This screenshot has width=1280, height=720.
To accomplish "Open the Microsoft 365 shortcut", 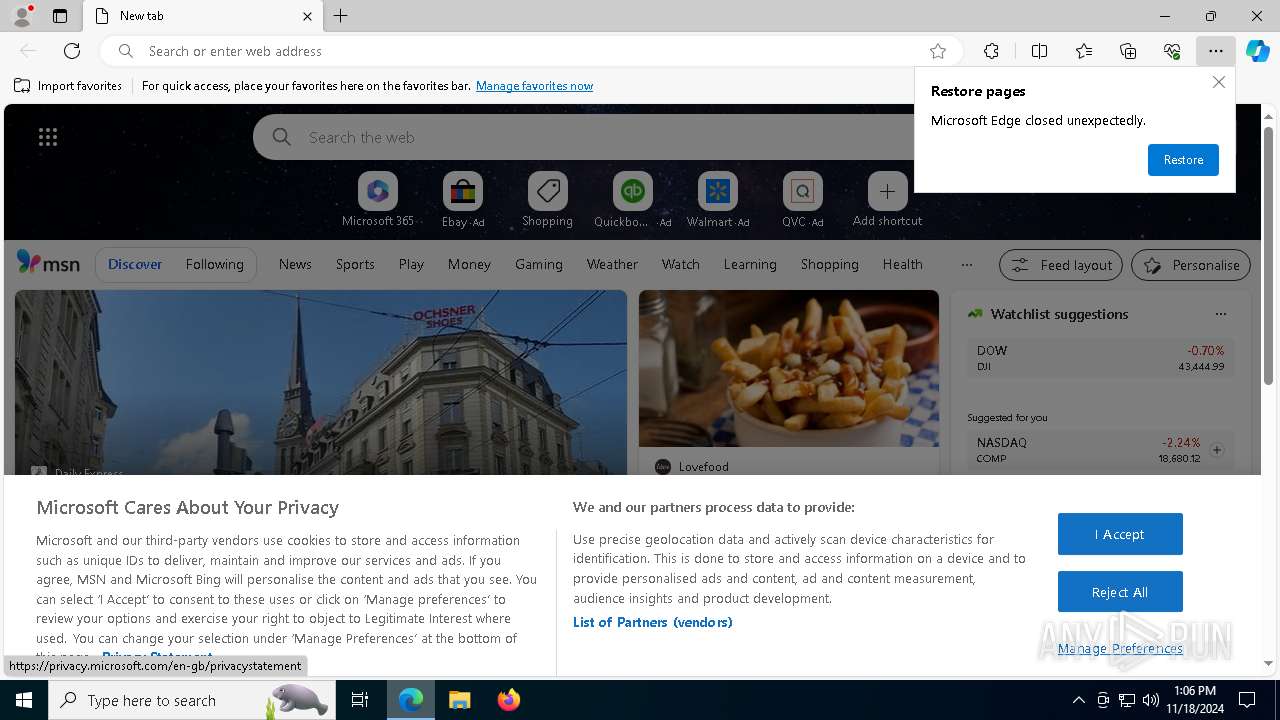I will pyautogui.click(x=378, y=200).
